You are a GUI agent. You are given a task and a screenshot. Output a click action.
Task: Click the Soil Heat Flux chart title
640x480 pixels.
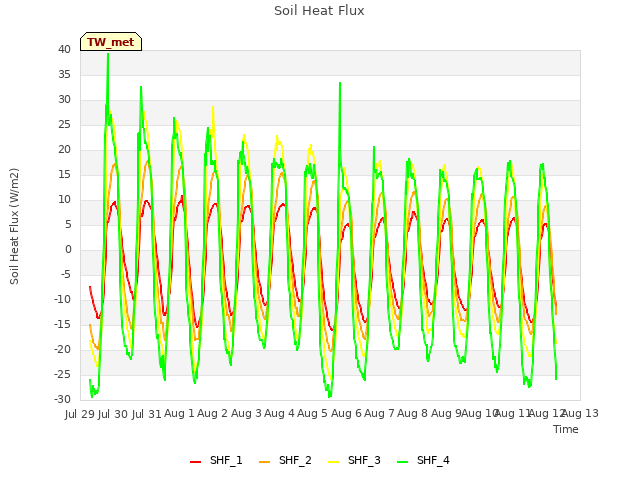[x=319, y=11]
